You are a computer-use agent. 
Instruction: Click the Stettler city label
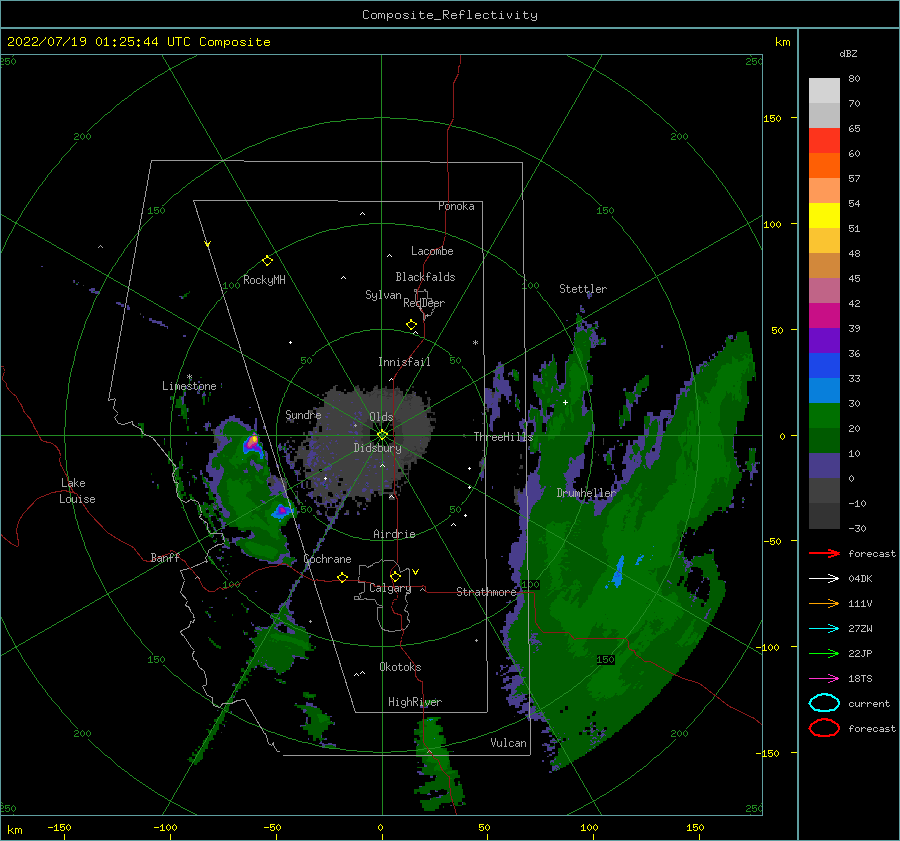tap(583, 289)
